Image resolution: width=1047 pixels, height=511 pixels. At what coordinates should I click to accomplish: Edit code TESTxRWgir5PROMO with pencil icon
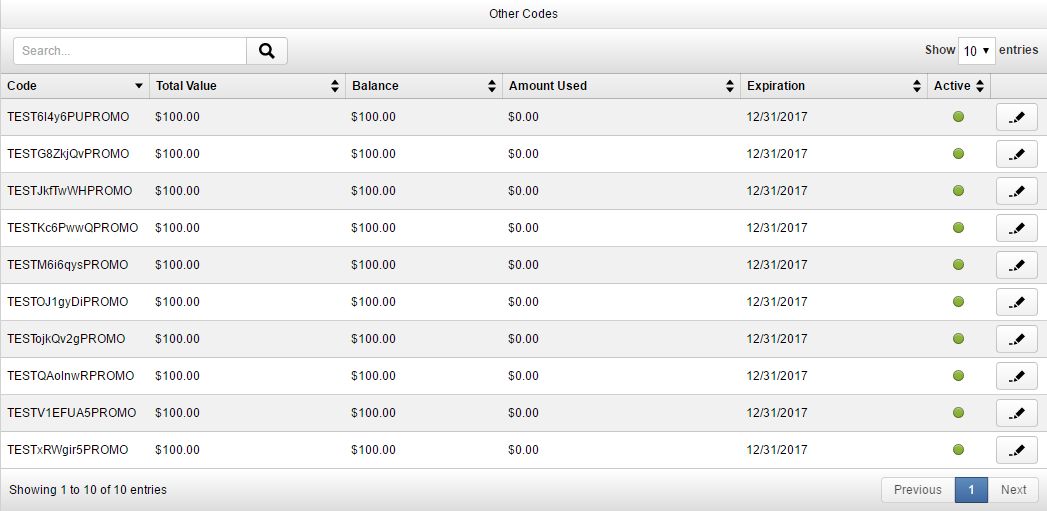click(1016, 450)
